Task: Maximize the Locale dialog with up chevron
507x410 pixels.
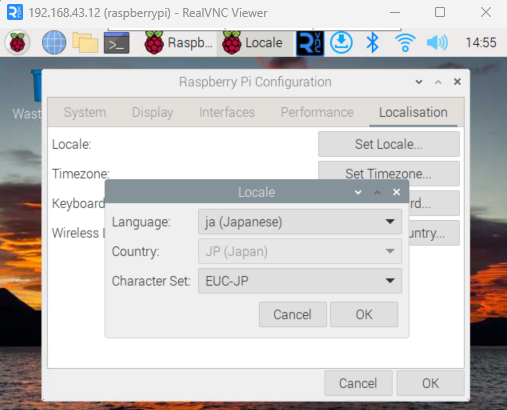Action: click(377, 192)
